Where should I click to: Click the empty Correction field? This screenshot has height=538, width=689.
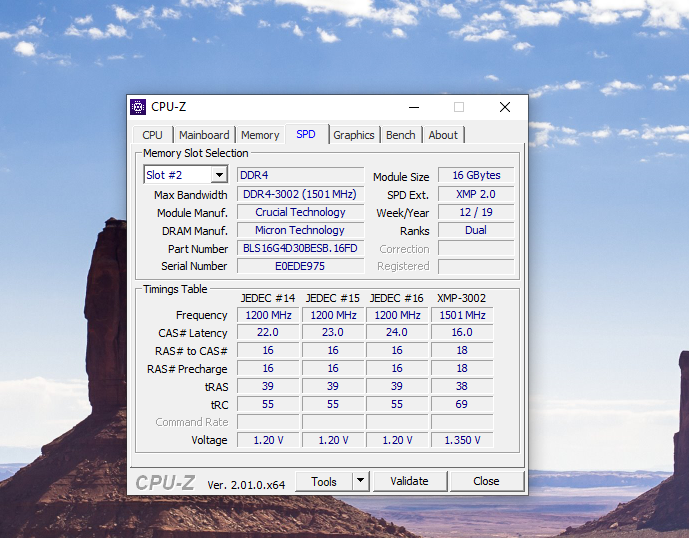476,248
